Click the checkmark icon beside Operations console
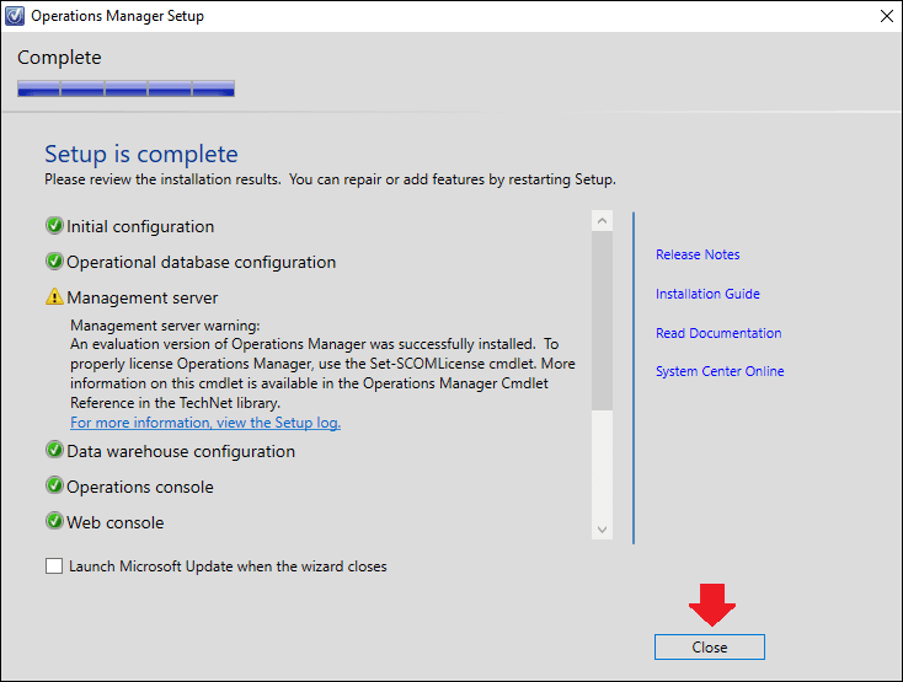This screenshot has width=904, height=682. point(53,487)
